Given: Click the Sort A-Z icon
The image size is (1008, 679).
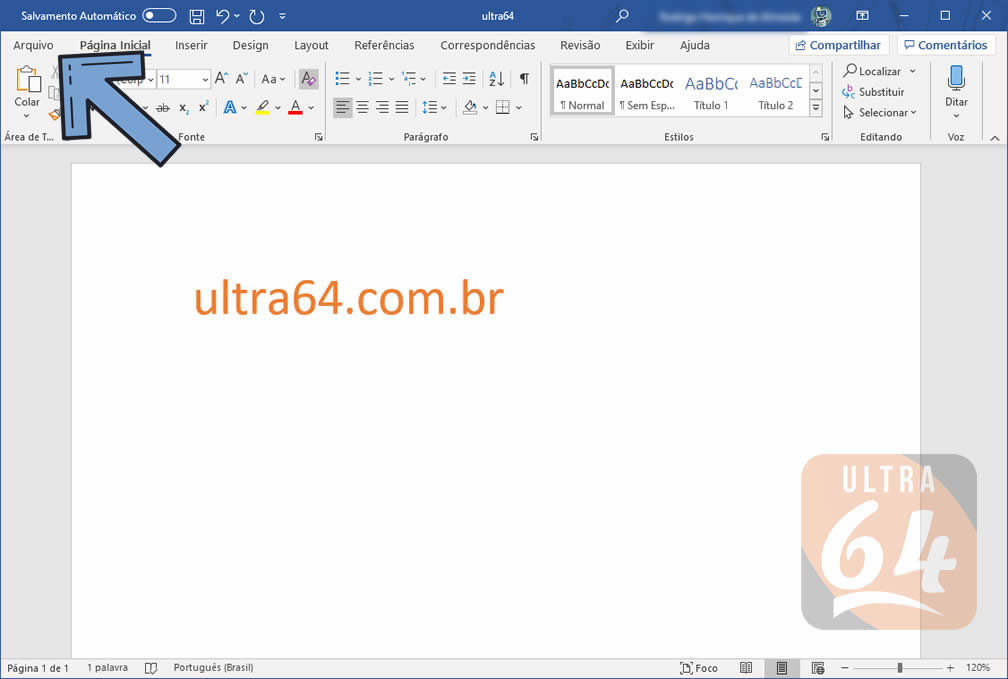Looking at the screenshot, I should point(497,79).
